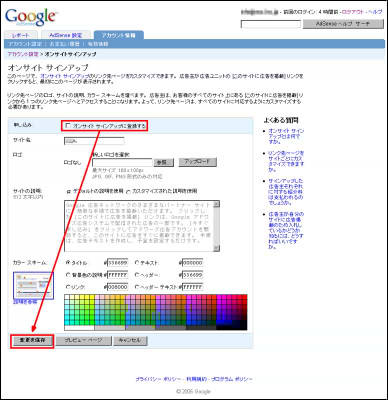Select the デフォルトの説明を使用 radio button
388x400 pixels.
(69, 192)
